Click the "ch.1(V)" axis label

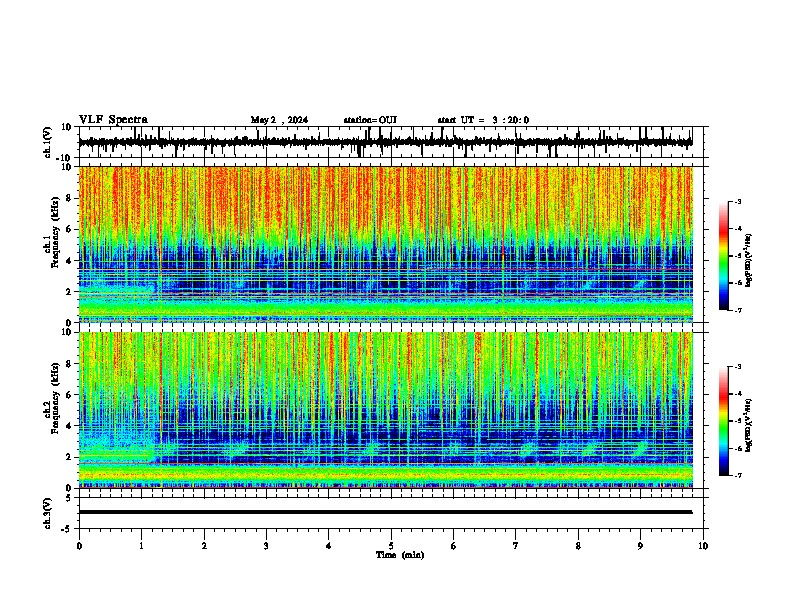click(48, 142)
